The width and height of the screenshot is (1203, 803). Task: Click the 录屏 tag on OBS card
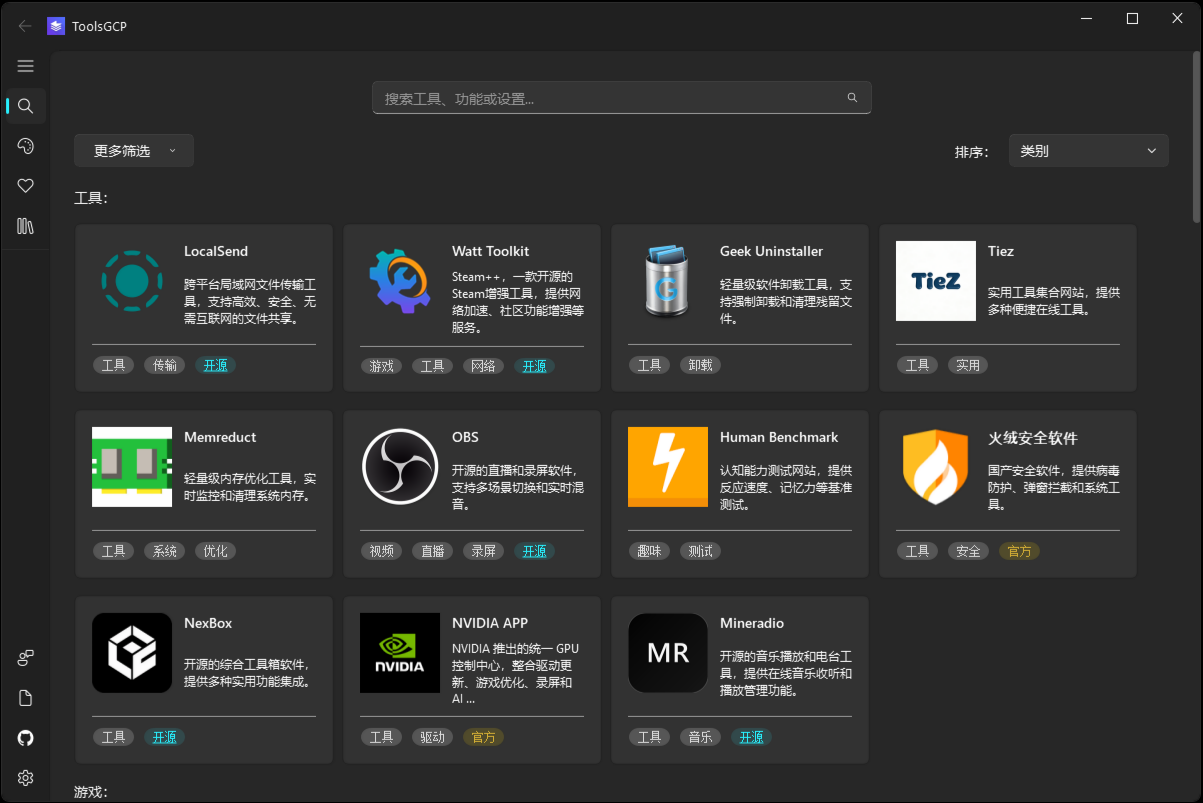click(484, 551)
